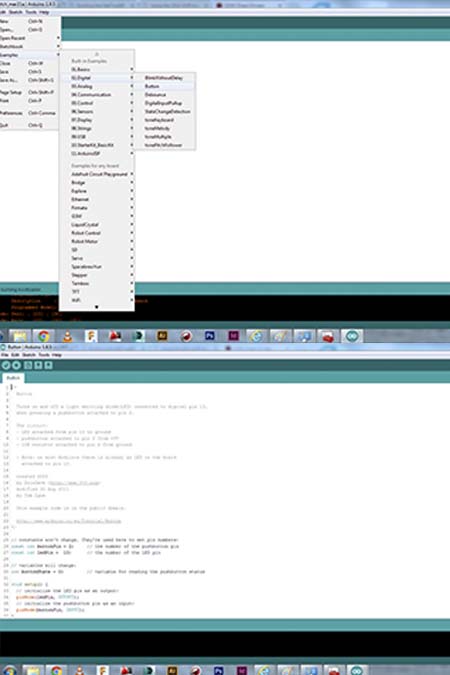Expand the Servo submenu arrow
The width and height of the screenshot is (450, 675).
(132, 258)
